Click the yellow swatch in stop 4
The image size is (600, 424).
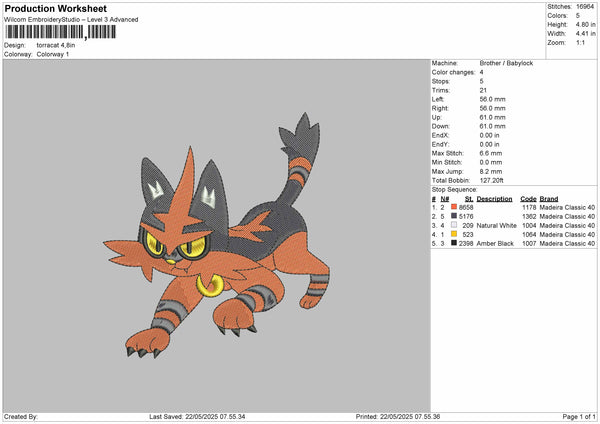point(454,234)
